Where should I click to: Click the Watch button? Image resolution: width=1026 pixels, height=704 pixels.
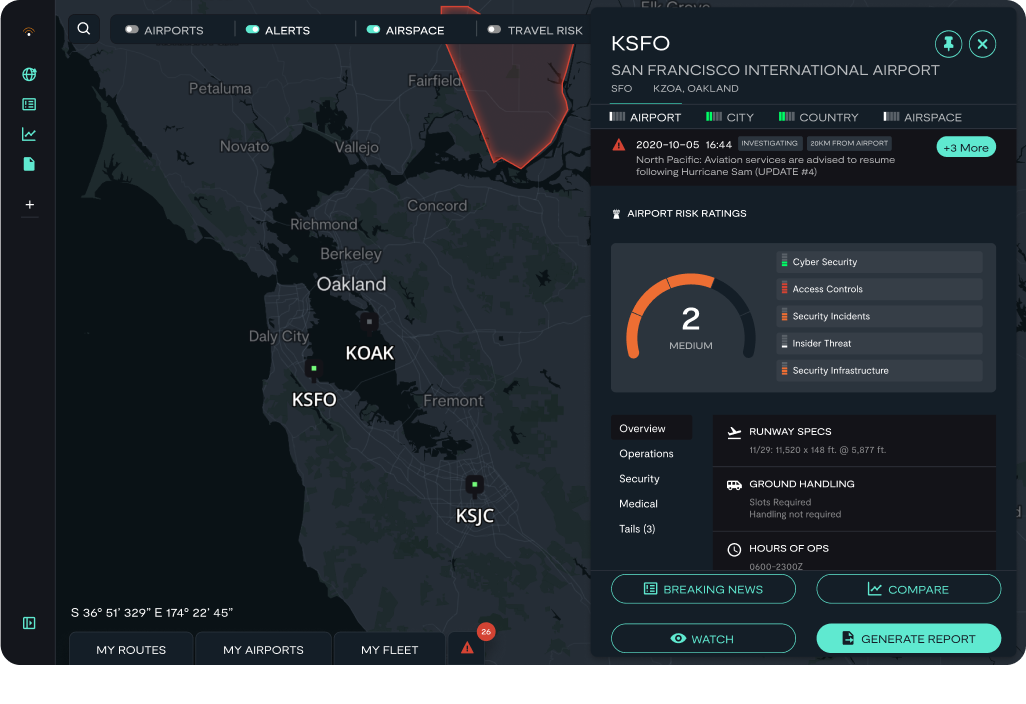coord(703,639)
